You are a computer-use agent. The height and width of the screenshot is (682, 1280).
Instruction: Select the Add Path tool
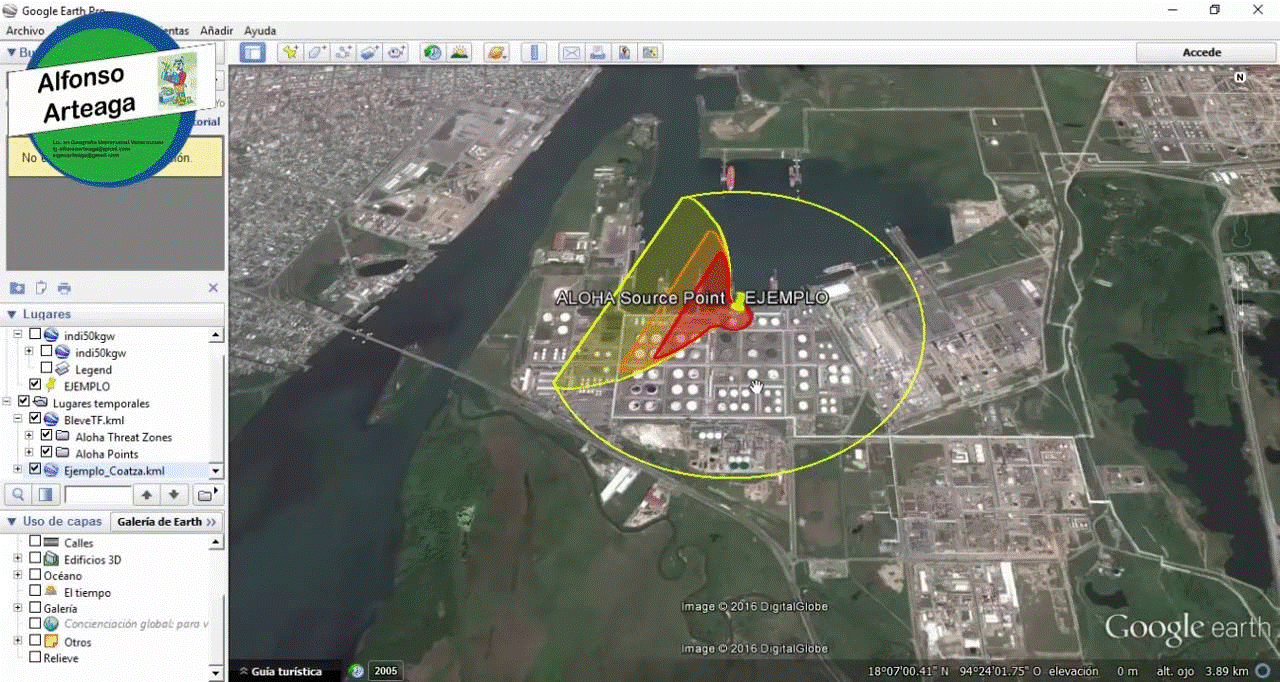343,53
